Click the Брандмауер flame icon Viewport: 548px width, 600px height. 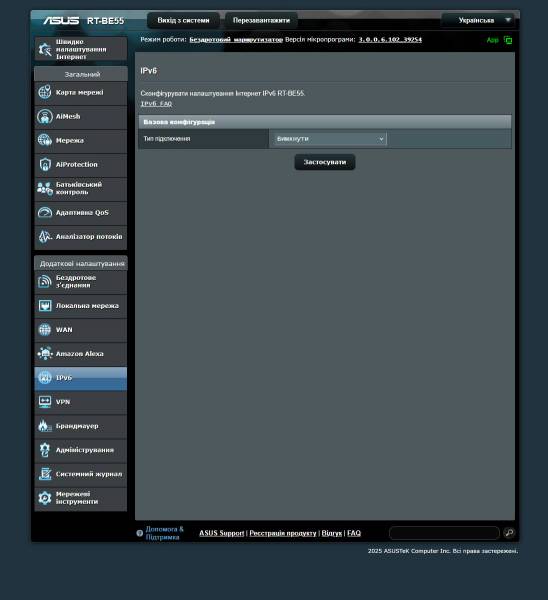[45, 426]
